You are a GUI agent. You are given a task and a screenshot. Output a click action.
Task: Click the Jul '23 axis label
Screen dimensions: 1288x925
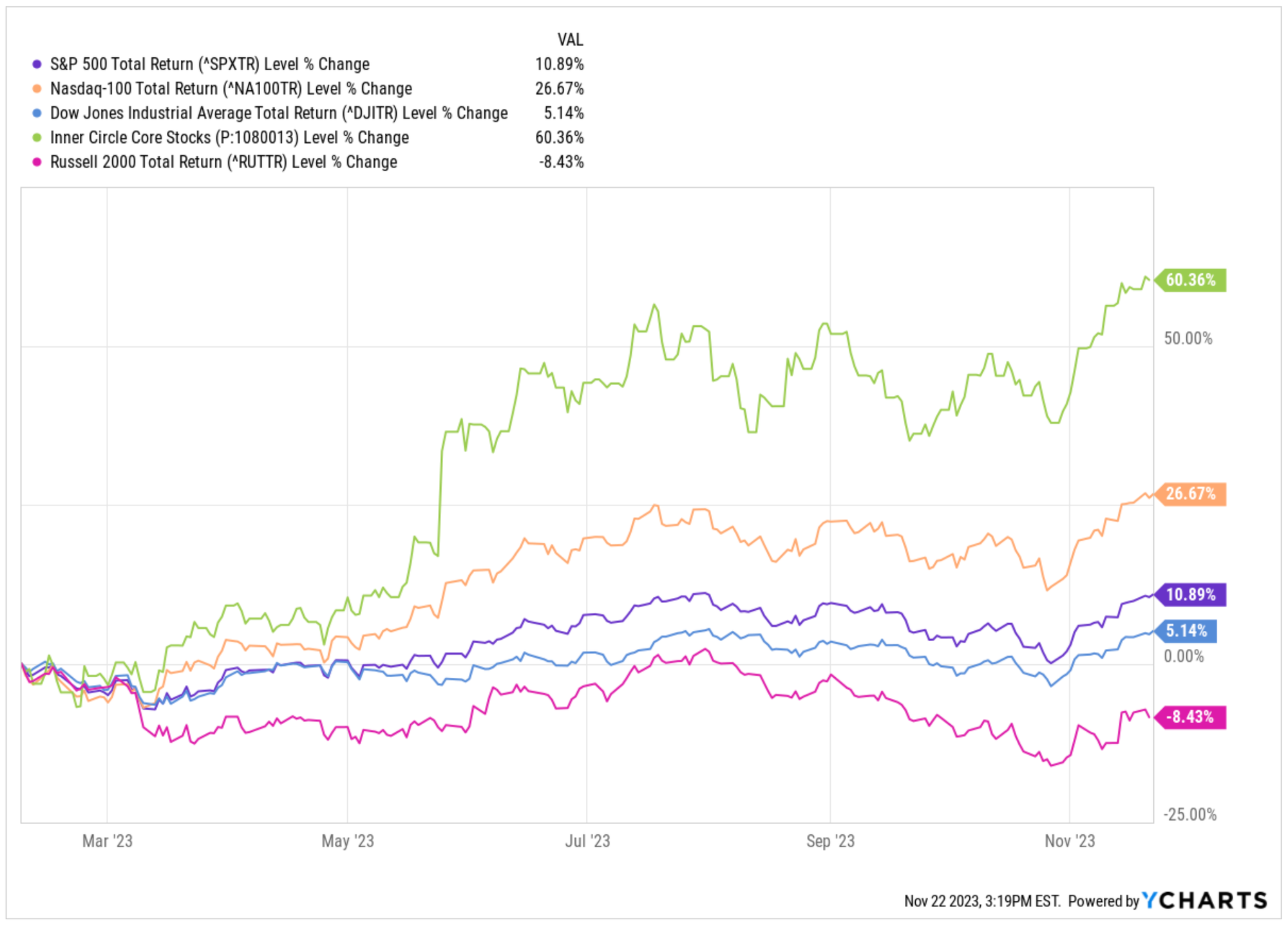(587, 841)
